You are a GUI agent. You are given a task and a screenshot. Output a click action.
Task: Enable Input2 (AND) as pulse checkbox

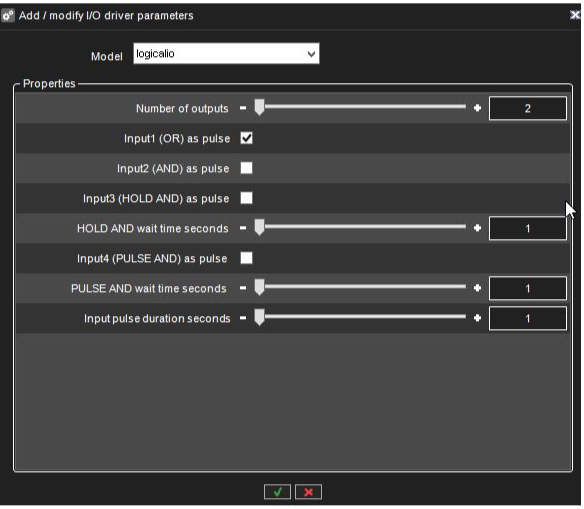pos(247,168)
